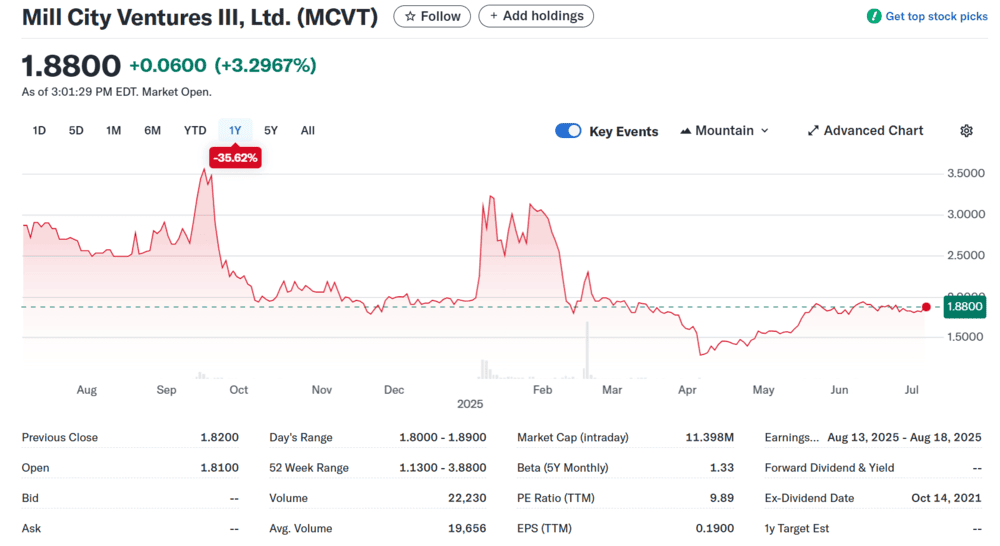Click the EPS (TTM) value 0.1900

(715, 528)
